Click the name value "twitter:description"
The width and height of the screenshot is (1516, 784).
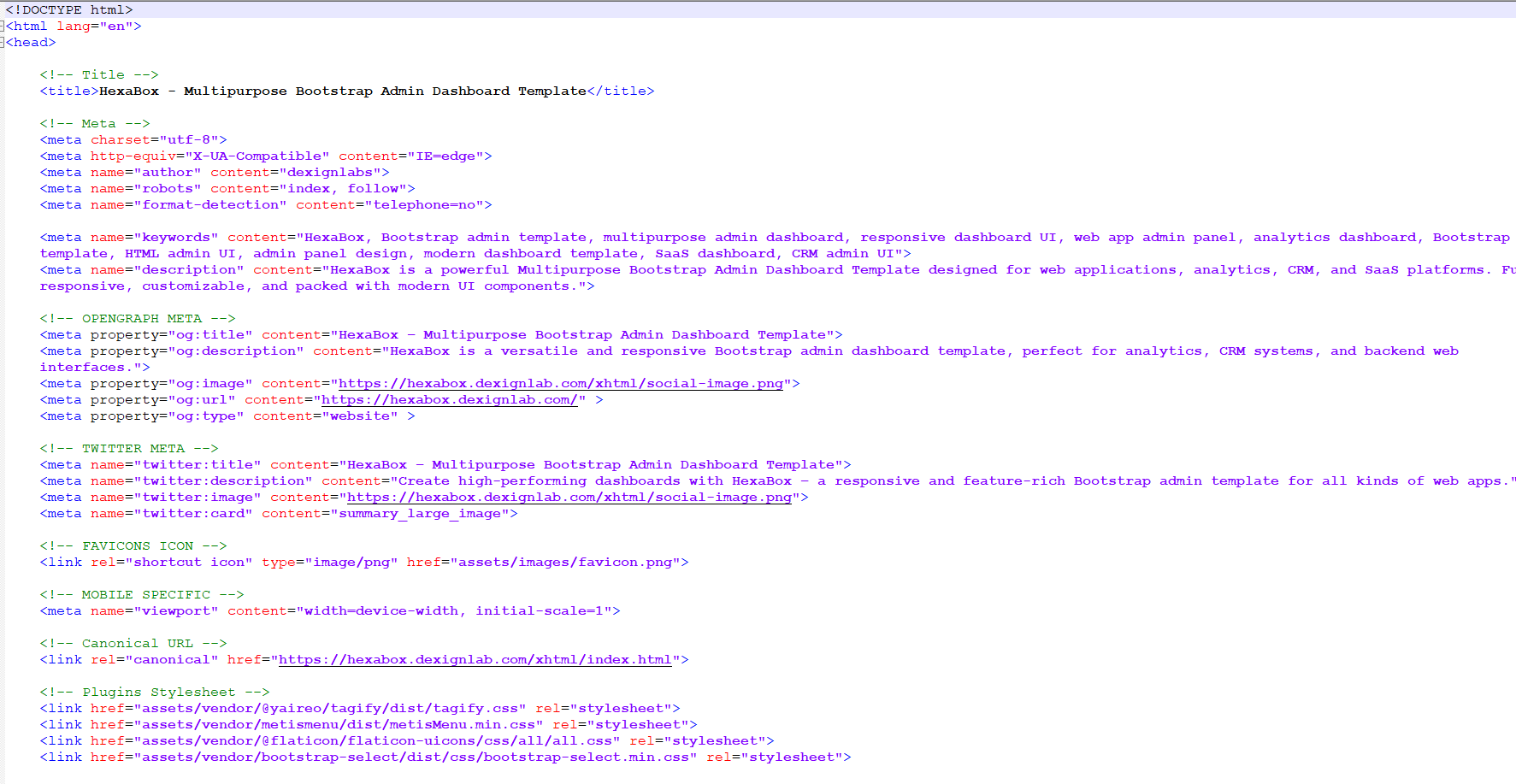pos(223,481)
